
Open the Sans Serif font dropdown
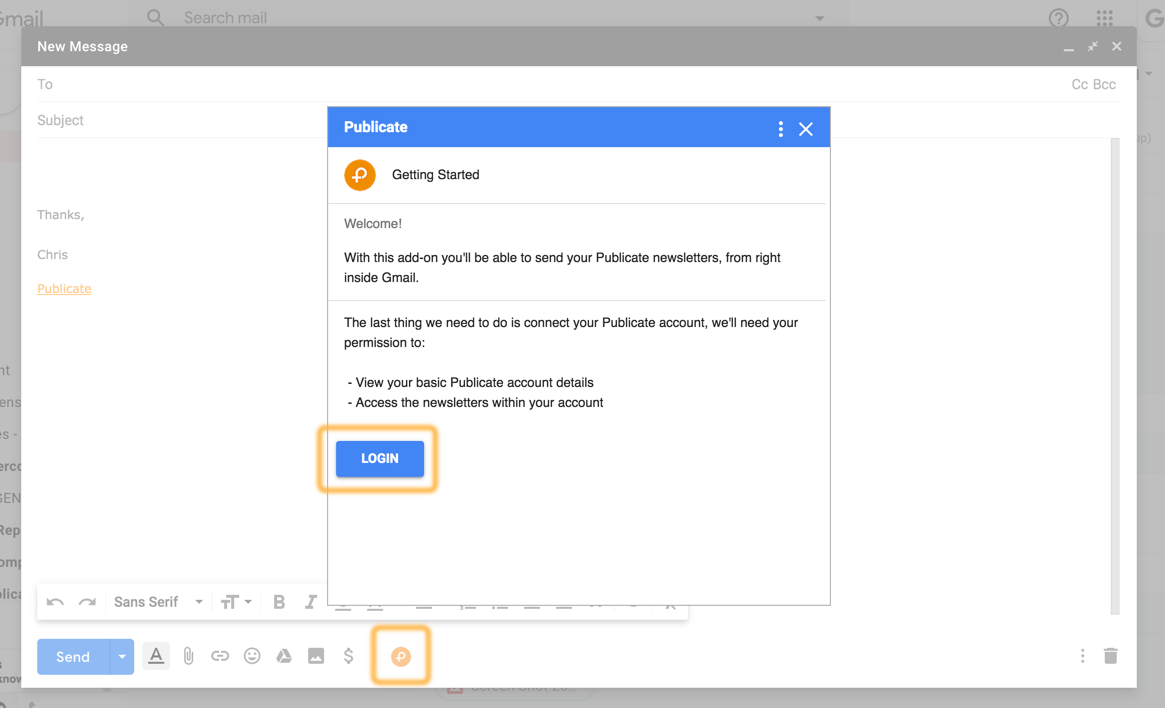click(158, 602)
